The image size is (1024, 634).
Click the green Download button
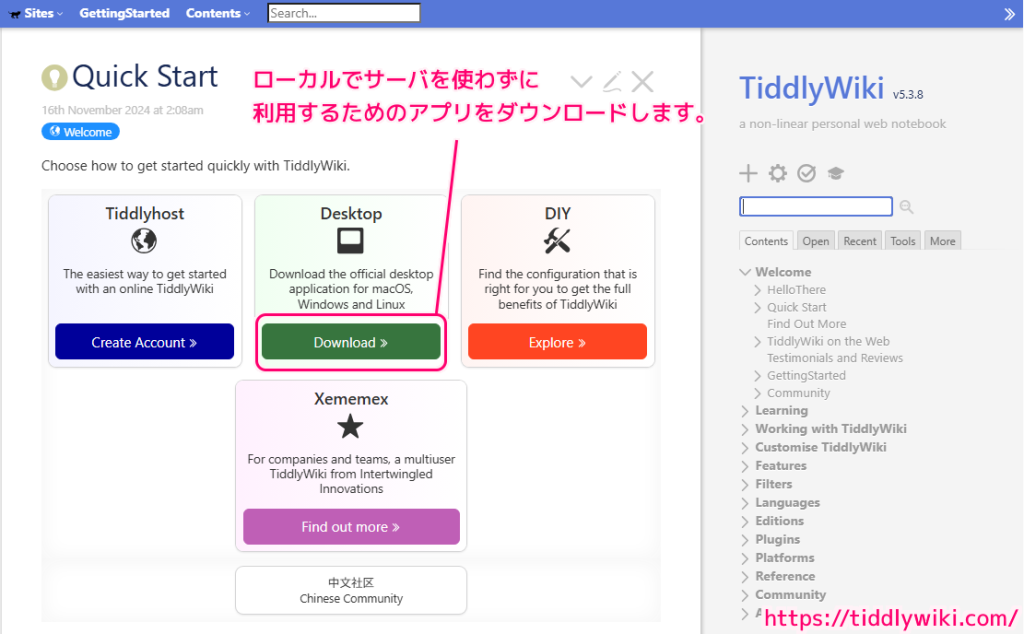350,342
